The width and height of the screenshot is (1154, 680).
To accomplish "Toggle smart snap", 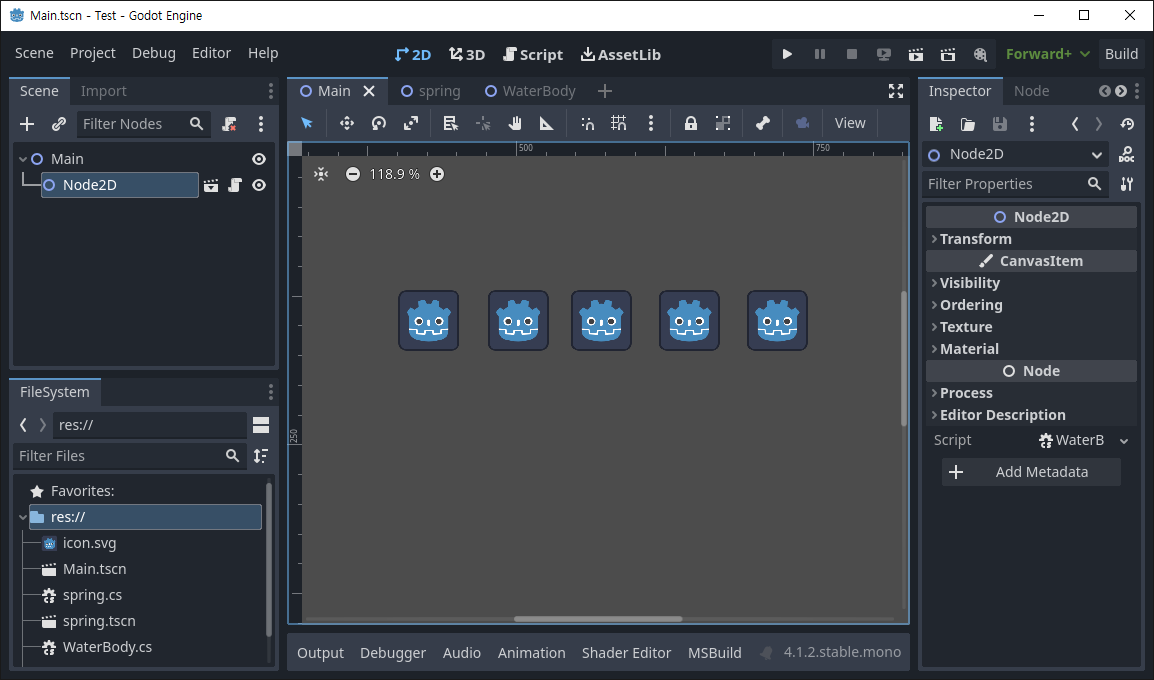I will (587, 123).
